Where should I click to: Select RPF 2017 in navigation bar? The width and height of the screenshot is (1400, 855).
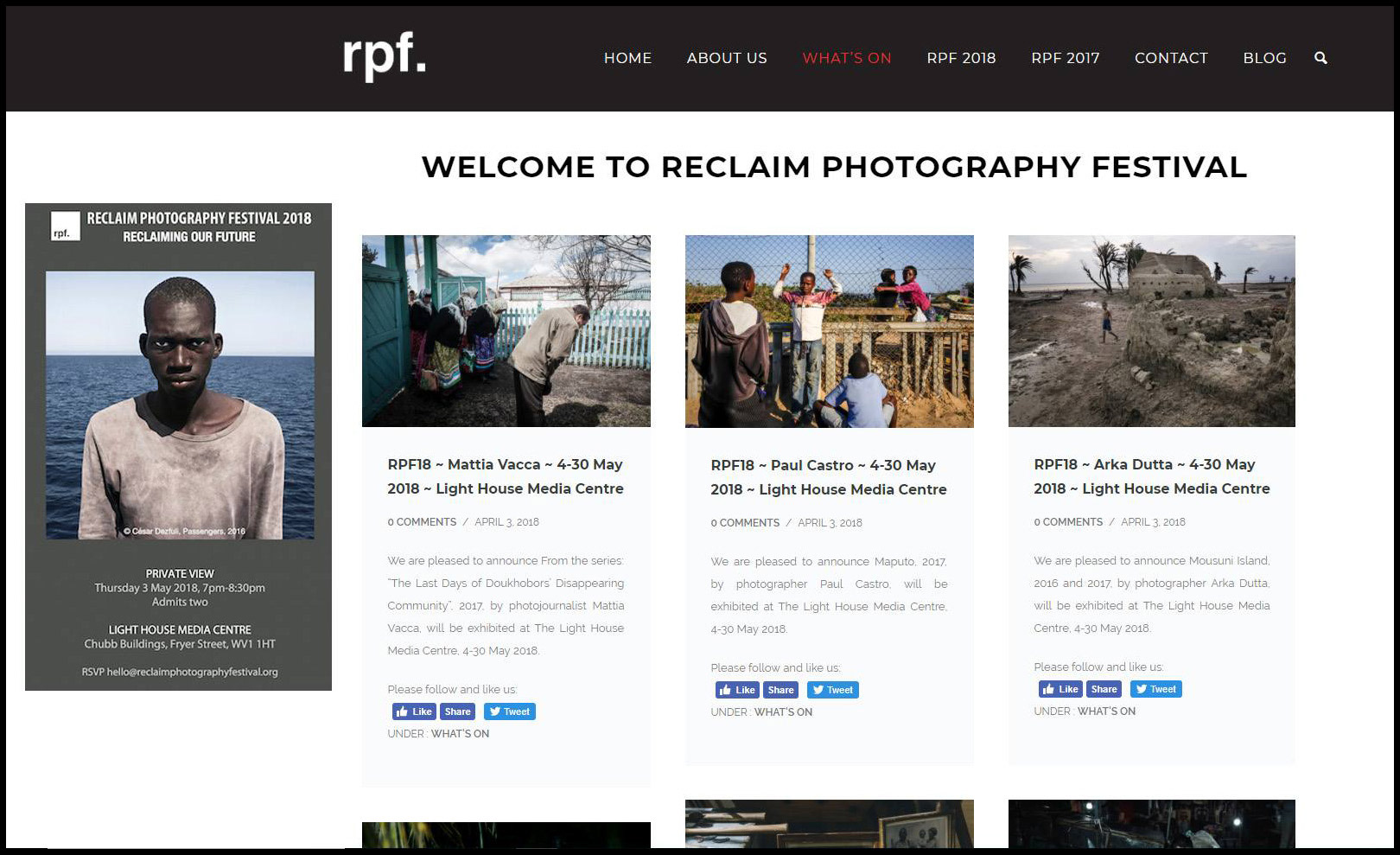pos(1066,58)
